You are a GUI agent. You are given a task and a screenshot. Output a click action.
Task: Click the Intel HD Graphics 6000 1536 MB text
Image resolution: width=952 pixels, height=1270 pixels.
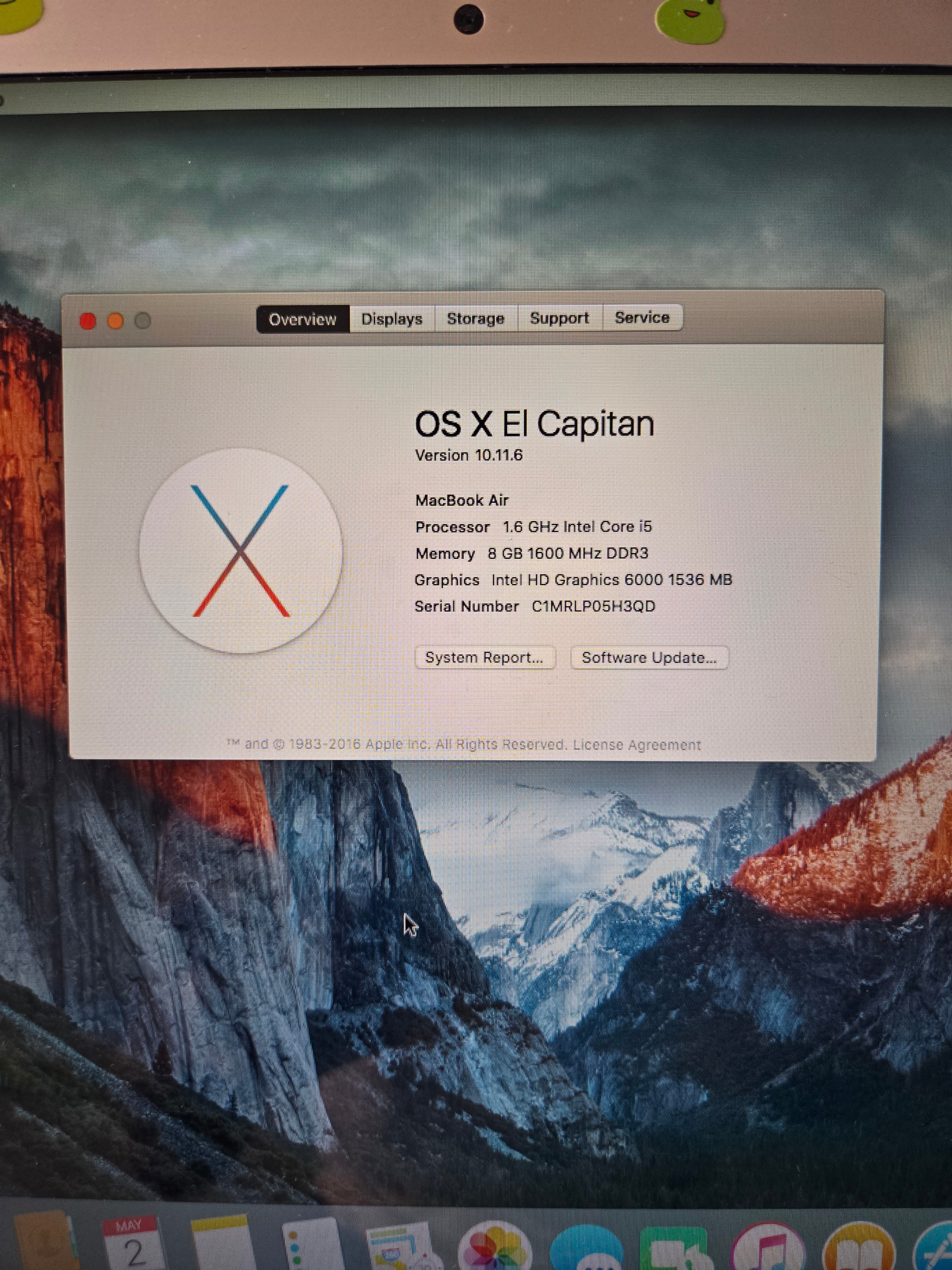(x=612, y=579)
